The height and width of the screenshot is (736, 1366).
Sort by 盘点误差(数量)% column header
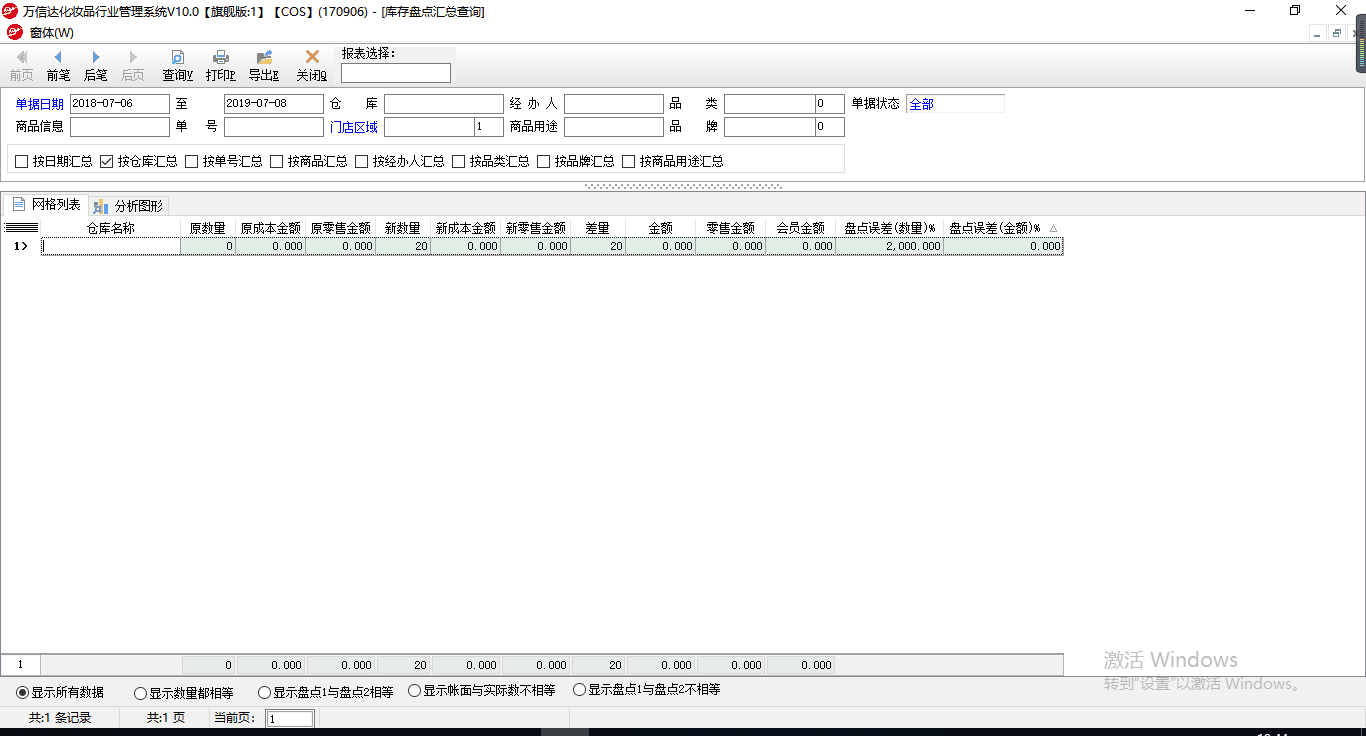pos(889,228)
